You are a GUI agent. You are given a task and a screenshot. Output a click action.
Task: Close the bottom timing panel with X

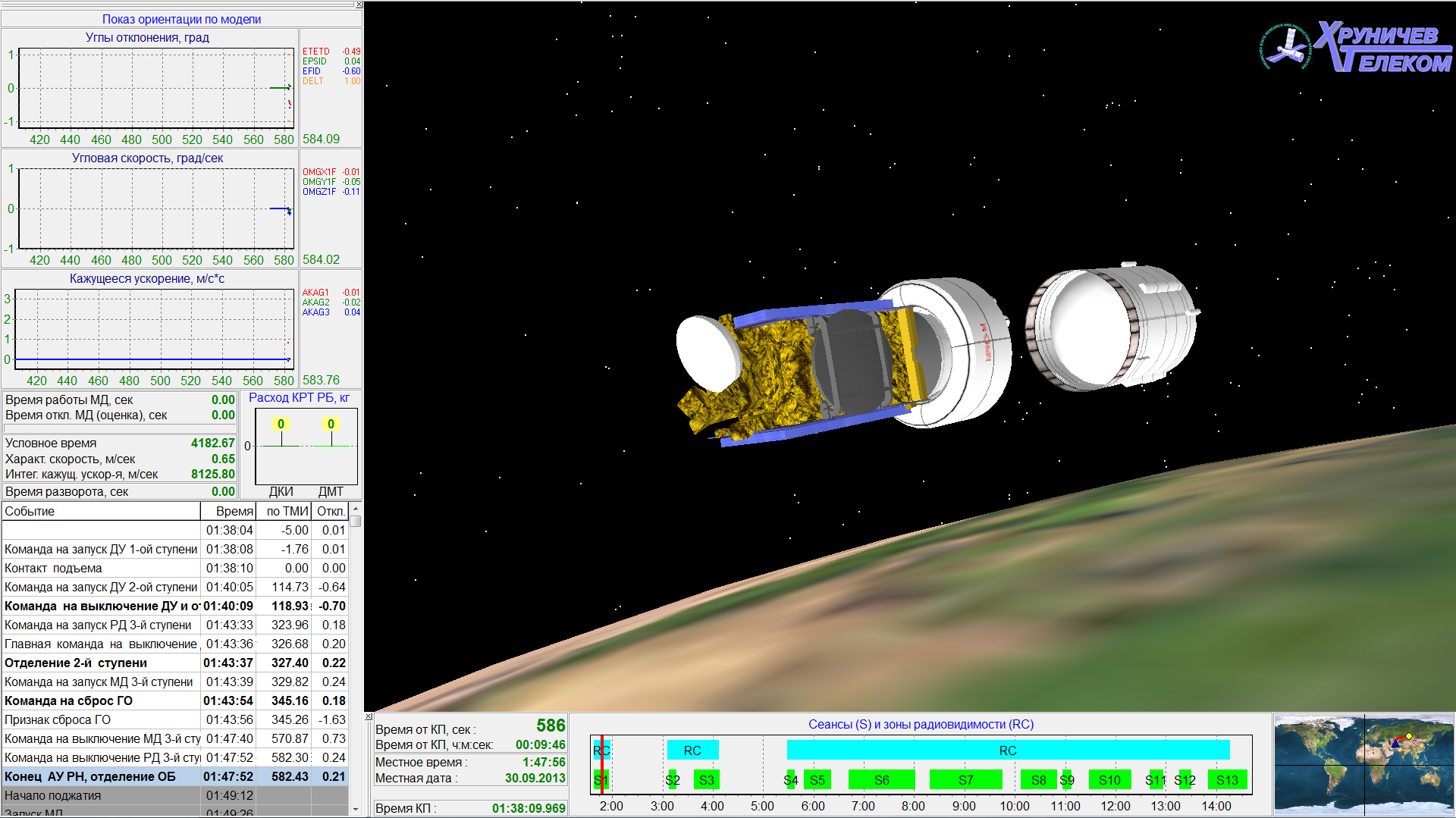point(369,716)
